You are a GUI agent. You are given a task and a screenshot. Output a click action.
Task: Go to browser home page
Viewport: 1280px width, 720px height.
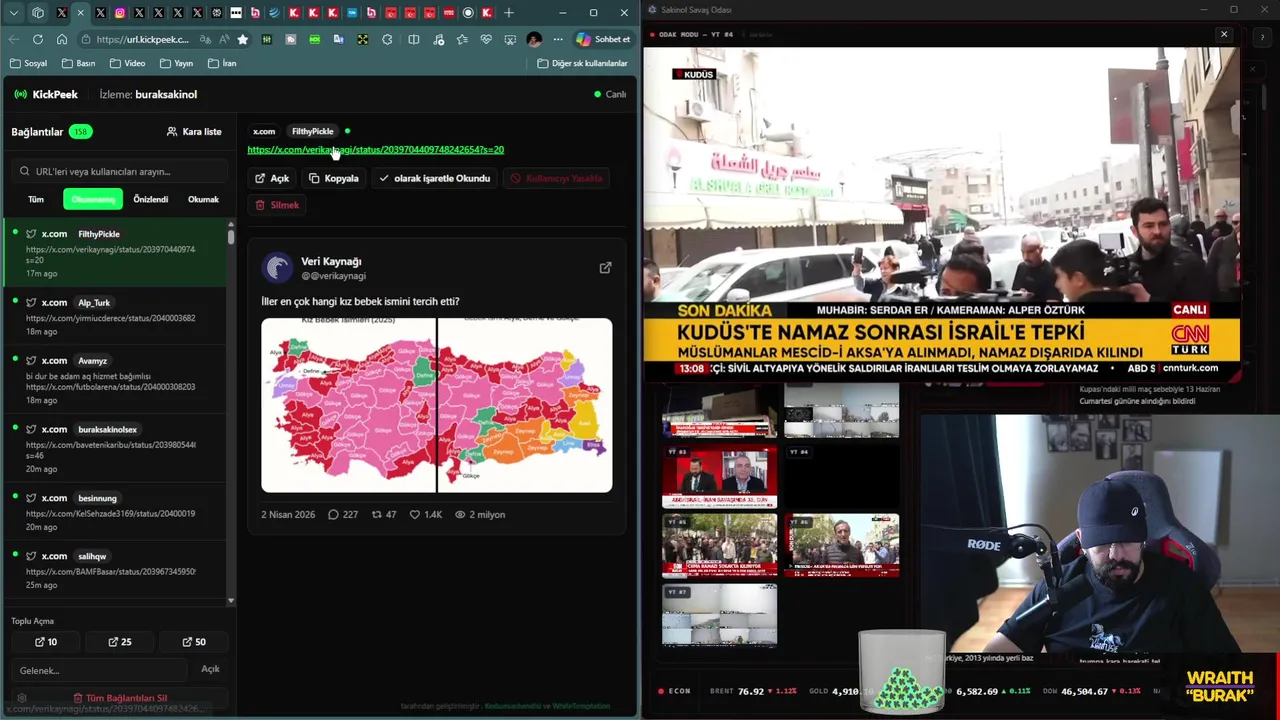pyautogui.click(x=62, y=39)
